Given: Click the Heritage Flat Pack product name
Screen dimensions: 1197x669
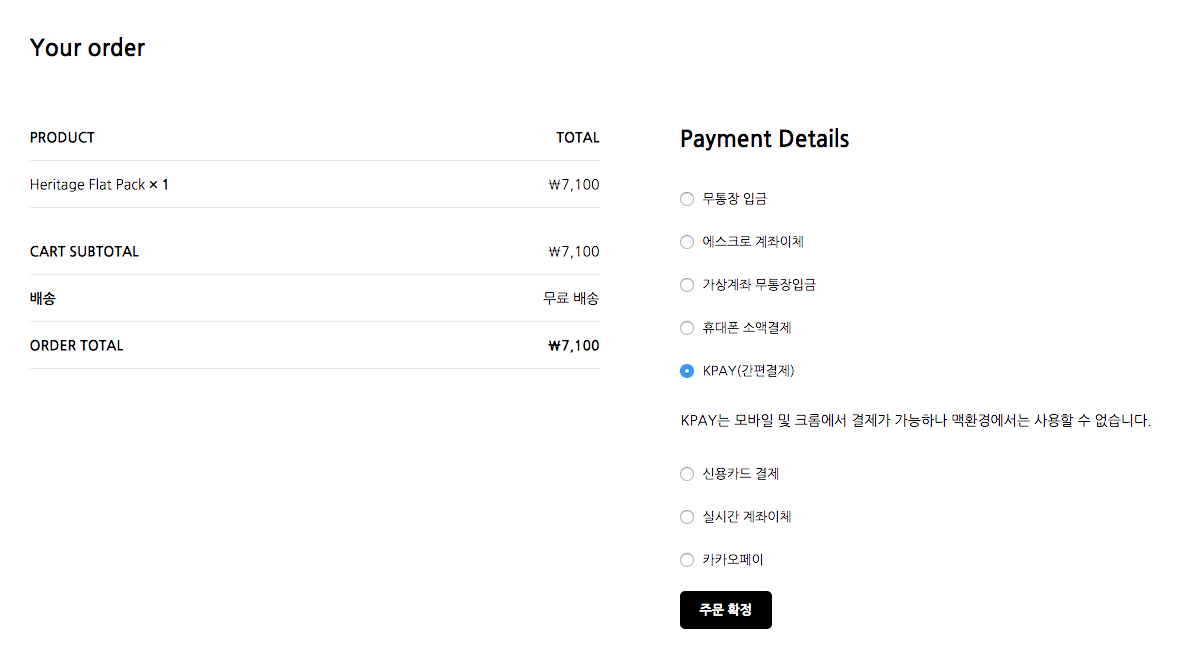Looking at the screenshot, I should [88, 185].
